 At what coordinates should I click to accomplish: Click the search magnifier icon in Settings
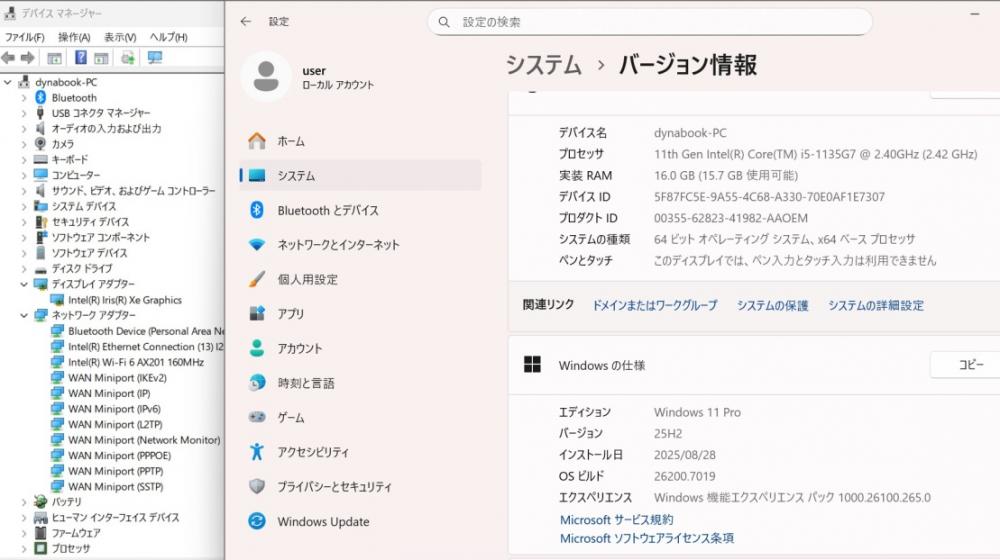point(444,22)
